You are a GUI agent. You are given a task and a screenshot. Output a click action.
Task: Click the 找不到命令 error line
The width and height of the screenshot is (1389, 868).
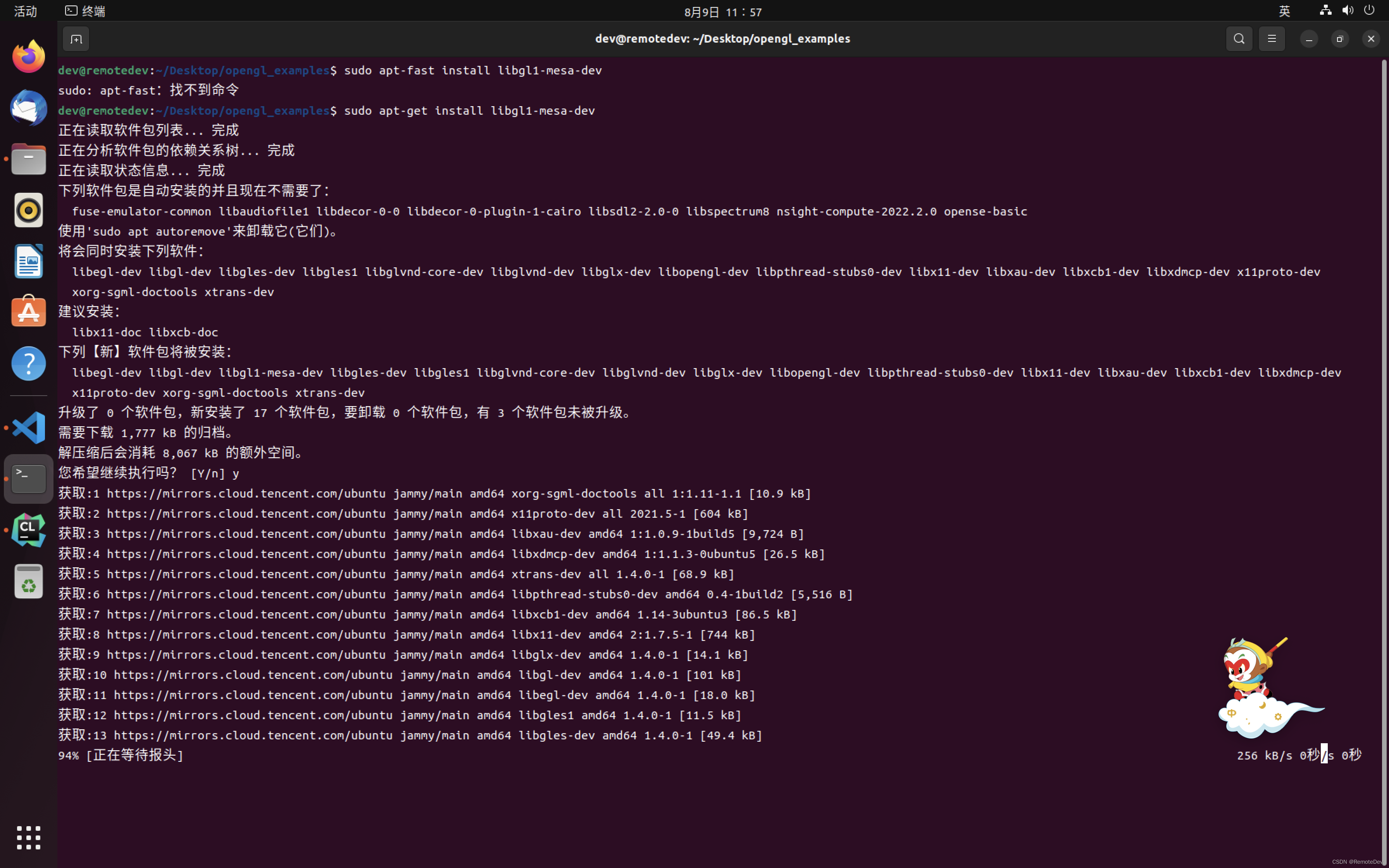[148, 90]
